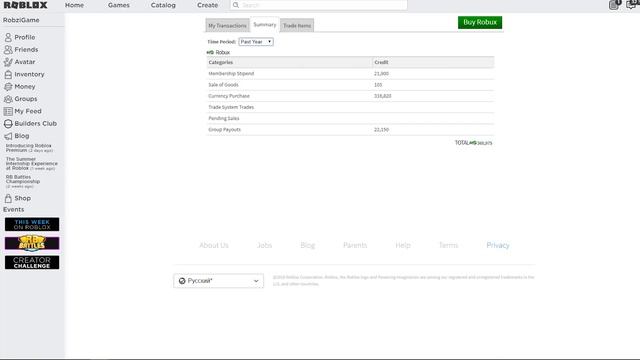Viewport: 640px width, 360px height.
Task: Open the Home menu in top bar
Action: 74,5
